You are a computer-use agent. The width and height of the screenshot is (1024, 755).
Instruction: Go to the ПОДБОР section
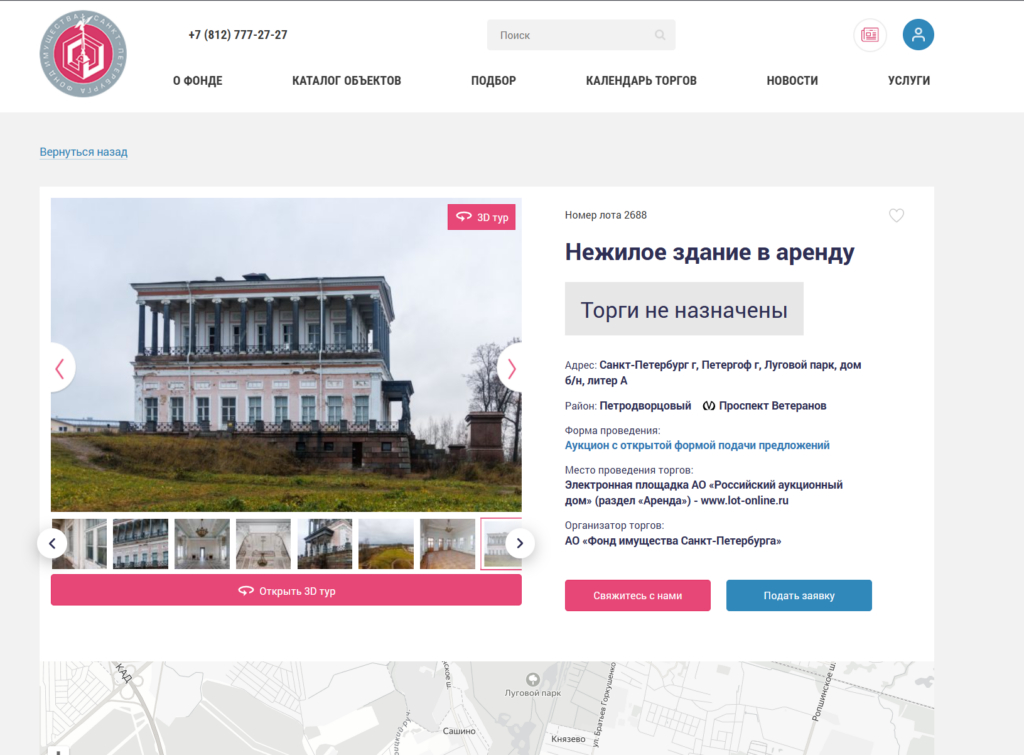[494, 80]
